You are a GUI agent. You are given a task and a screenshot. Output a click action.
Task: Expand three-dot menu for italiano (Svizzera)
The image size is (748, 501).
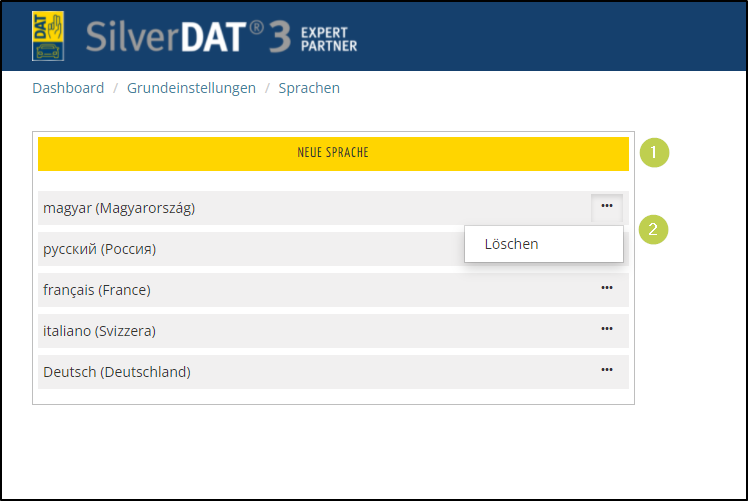606,329
